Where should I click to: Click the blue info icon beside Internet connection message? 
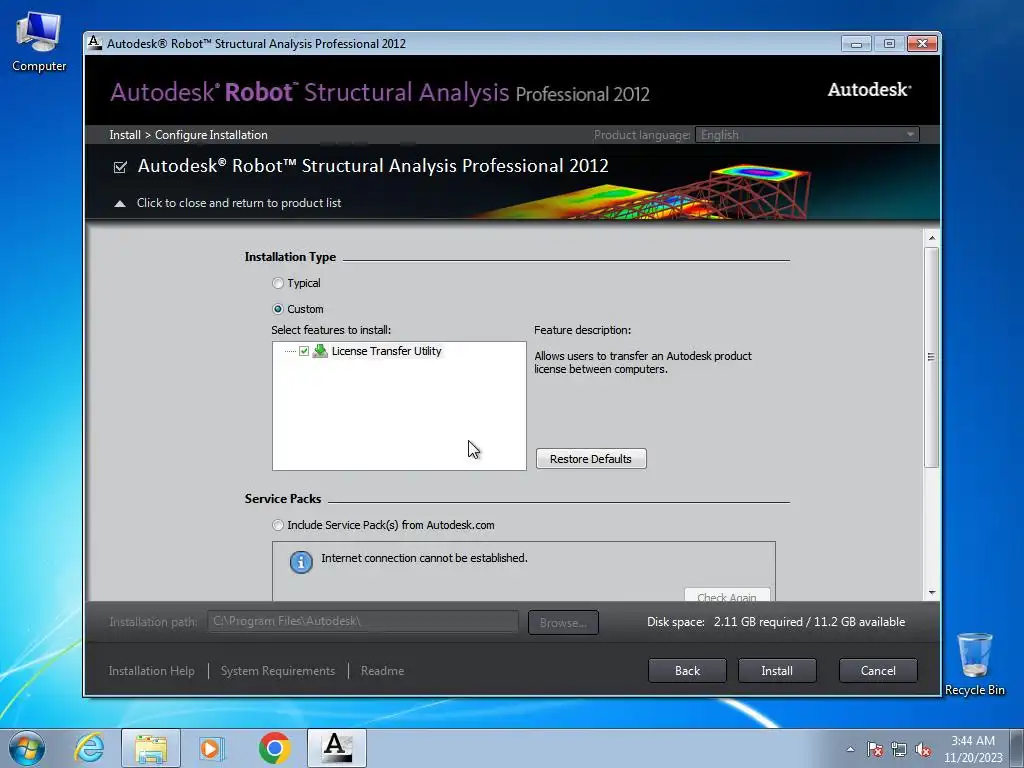pyautogui.click(x=301, y=562)
